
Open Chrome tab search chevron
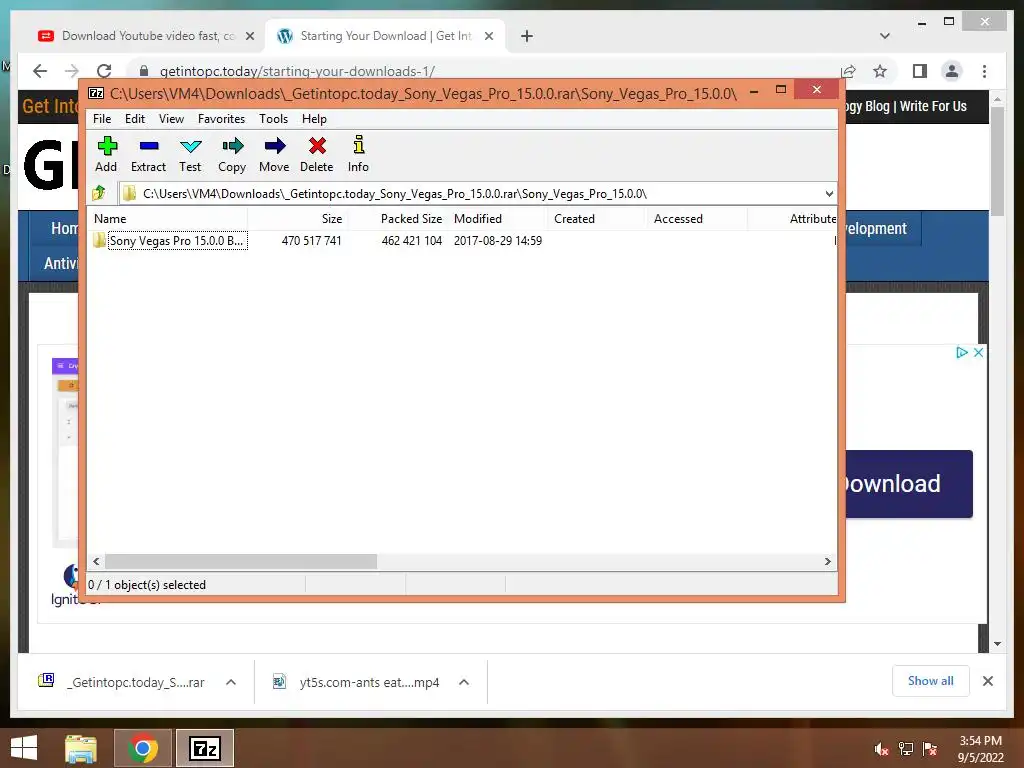pos(885,36)
